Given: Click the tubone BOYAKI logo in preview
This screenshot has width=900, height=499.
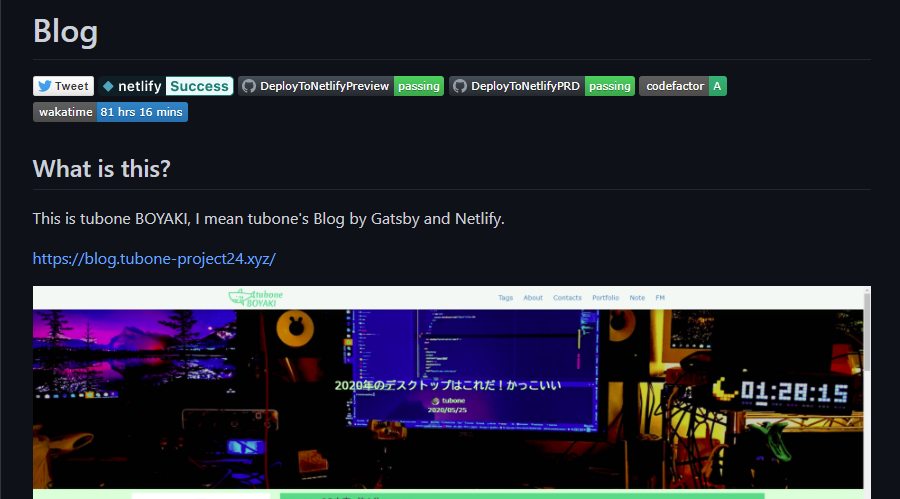Looking at the screenshot, I should (256, 297).
